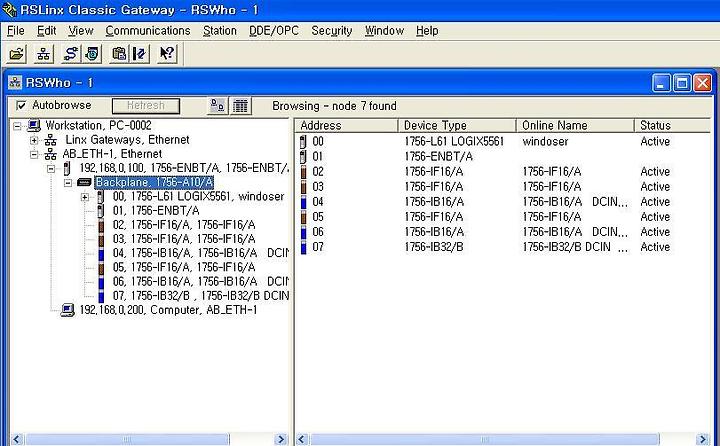
Task: Open the DDE/OPC menu
Action: (x=274, y=31)
